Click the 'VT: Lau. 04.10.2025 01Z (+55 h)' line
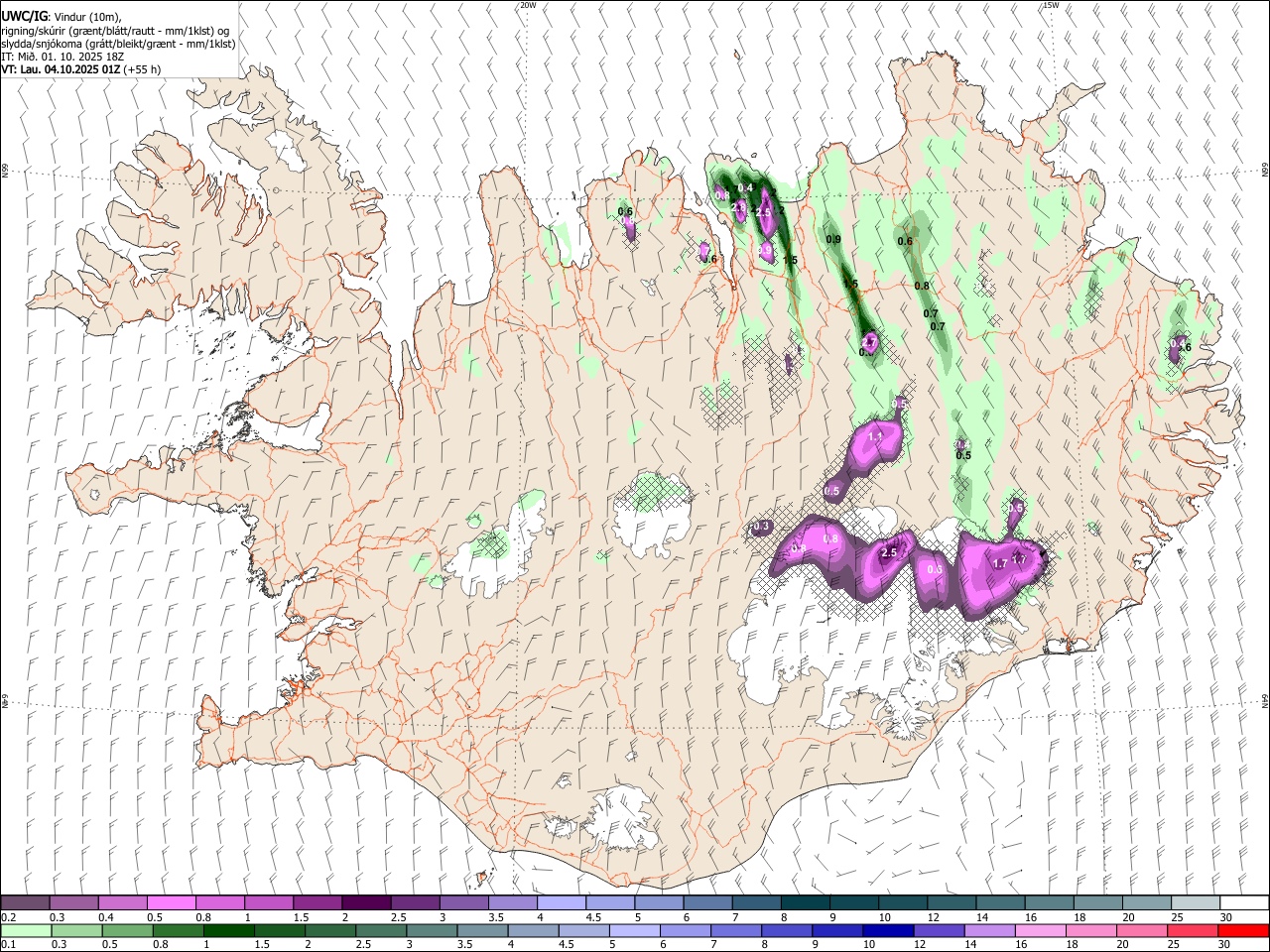 pos(81,69)
